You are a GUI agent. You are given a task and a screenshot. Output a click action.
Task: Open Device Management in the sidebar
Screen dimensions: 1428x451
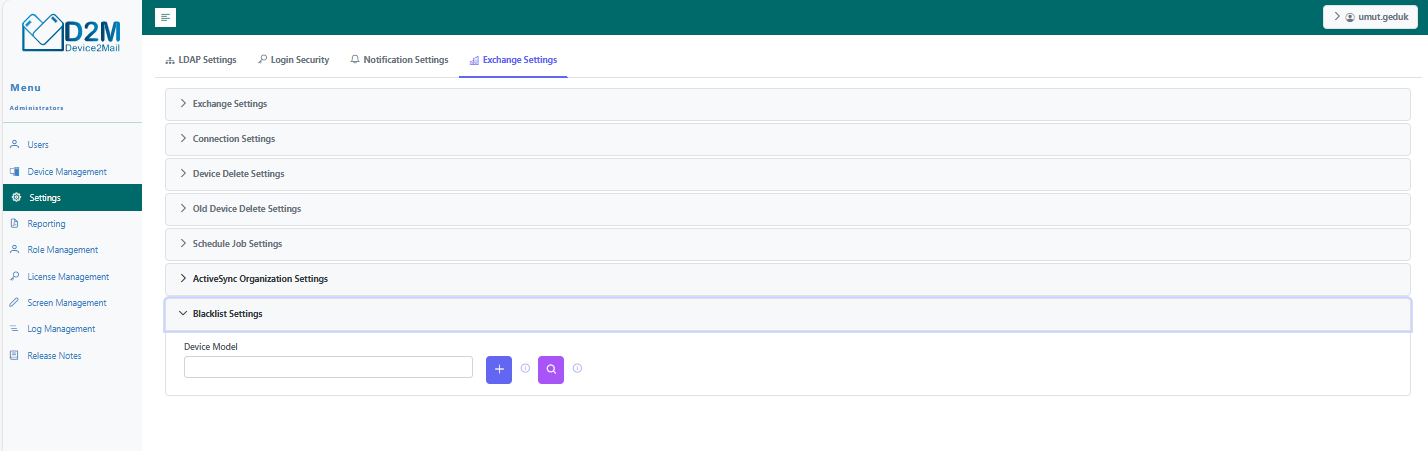coord(66,172)
